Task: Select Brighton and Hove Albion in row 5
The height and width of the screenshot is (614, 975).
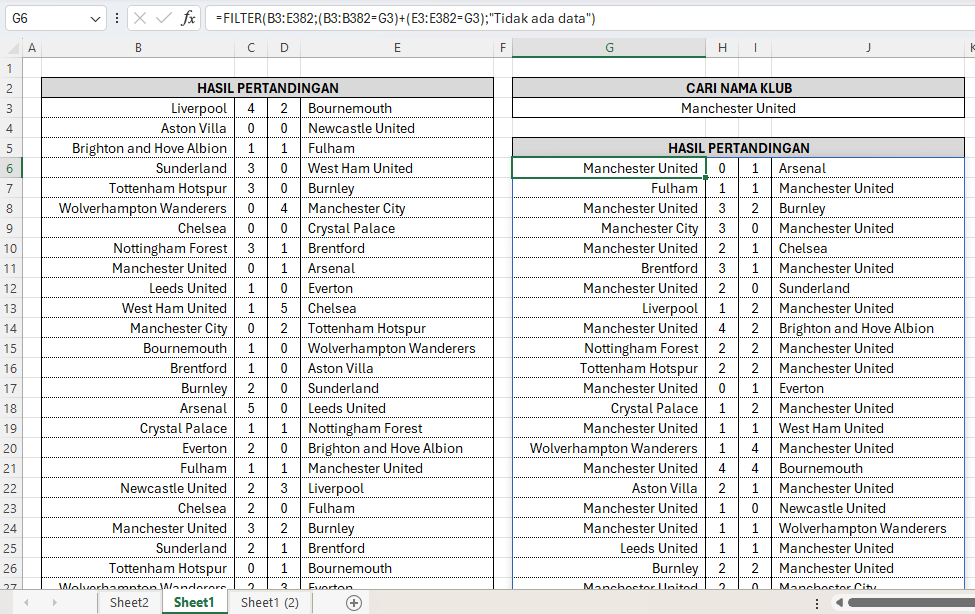Action: pyautogui.click(x=138, y=148)
